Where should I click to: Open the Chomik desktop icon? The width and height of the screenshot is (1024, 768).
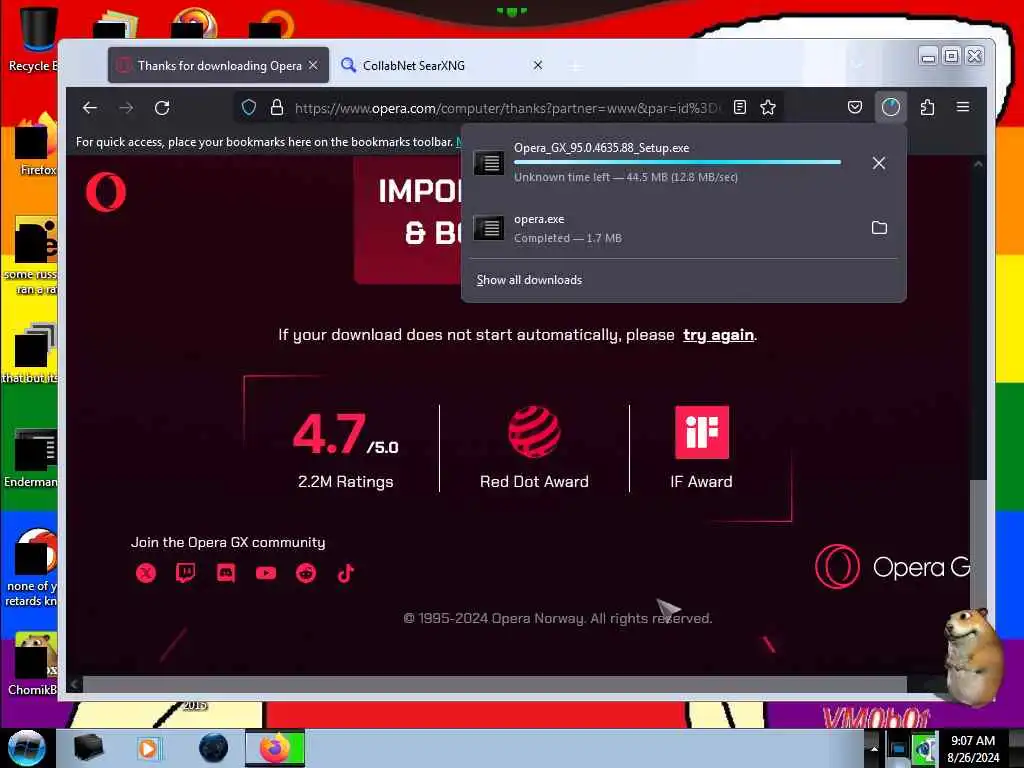tap(31, 664)
